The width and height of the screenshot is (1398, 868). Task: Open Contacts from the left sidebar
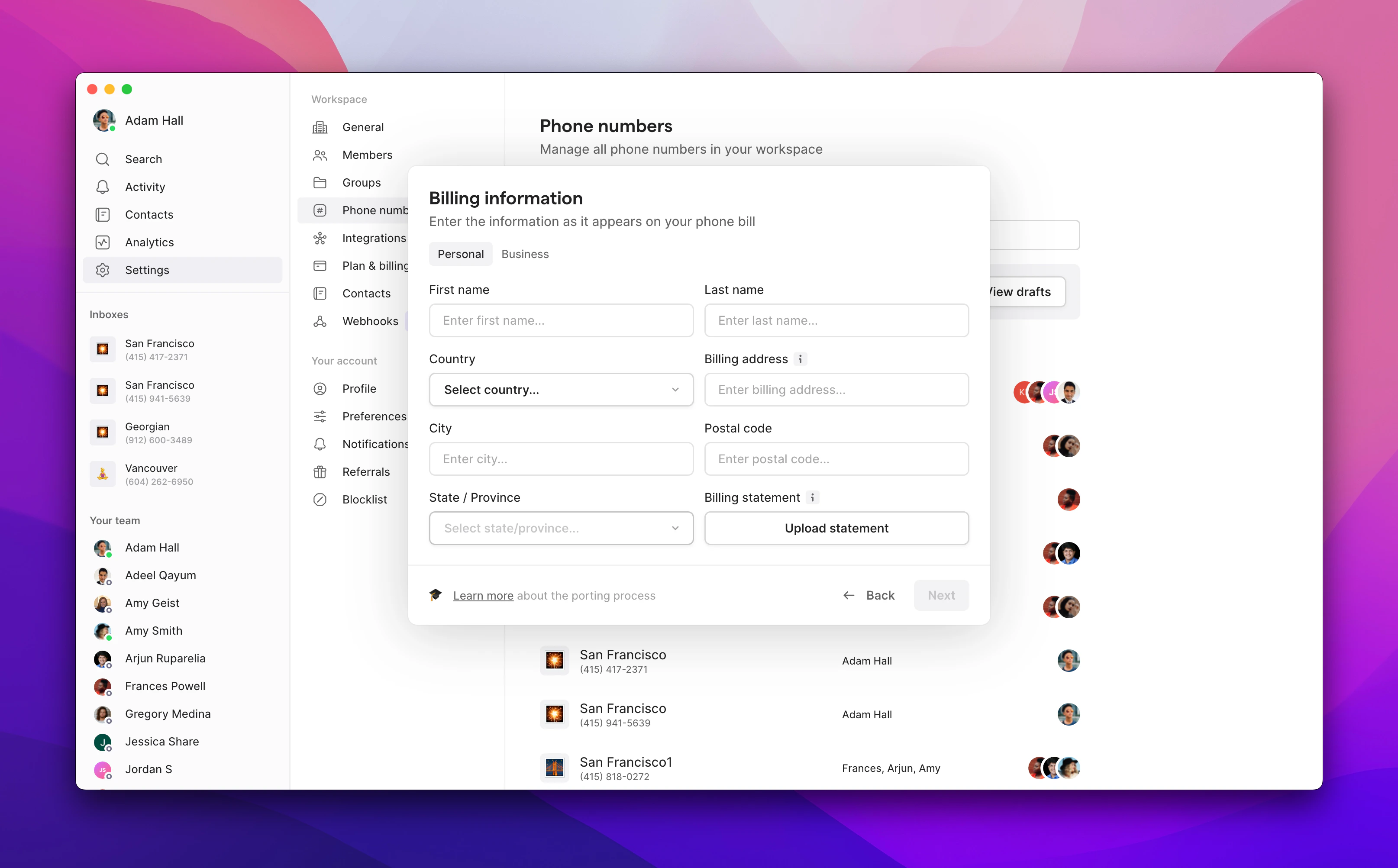[x=149, y=214]
